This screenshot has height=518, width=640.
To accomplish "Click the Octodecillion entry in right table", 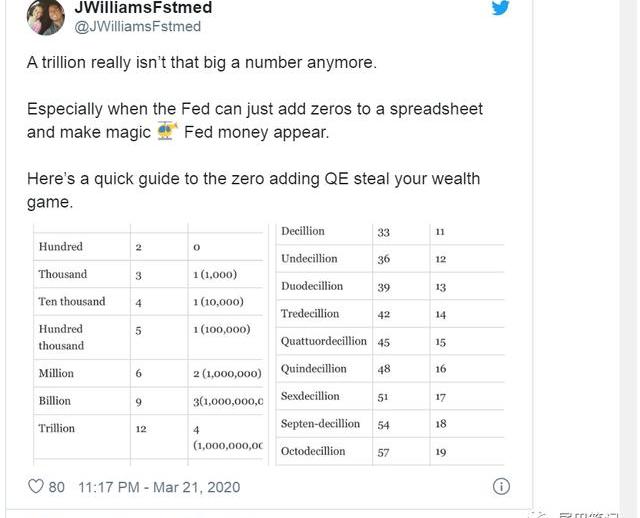I will (313, 451).
